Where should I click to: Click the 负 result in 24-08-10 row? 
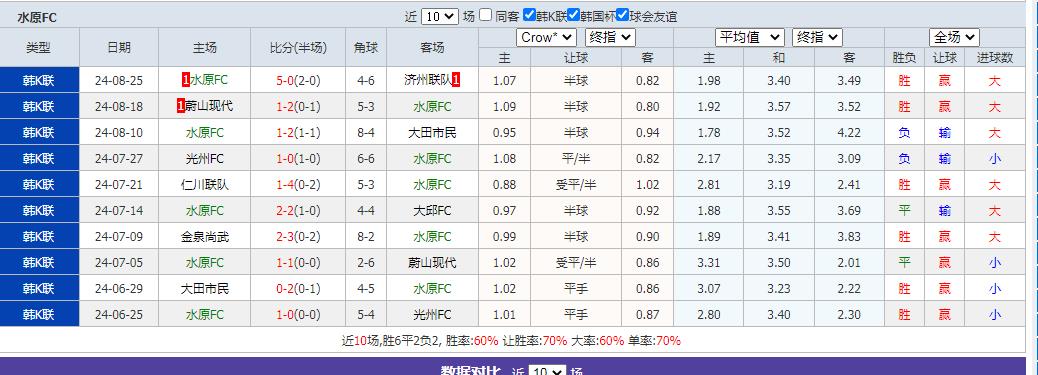904,133
